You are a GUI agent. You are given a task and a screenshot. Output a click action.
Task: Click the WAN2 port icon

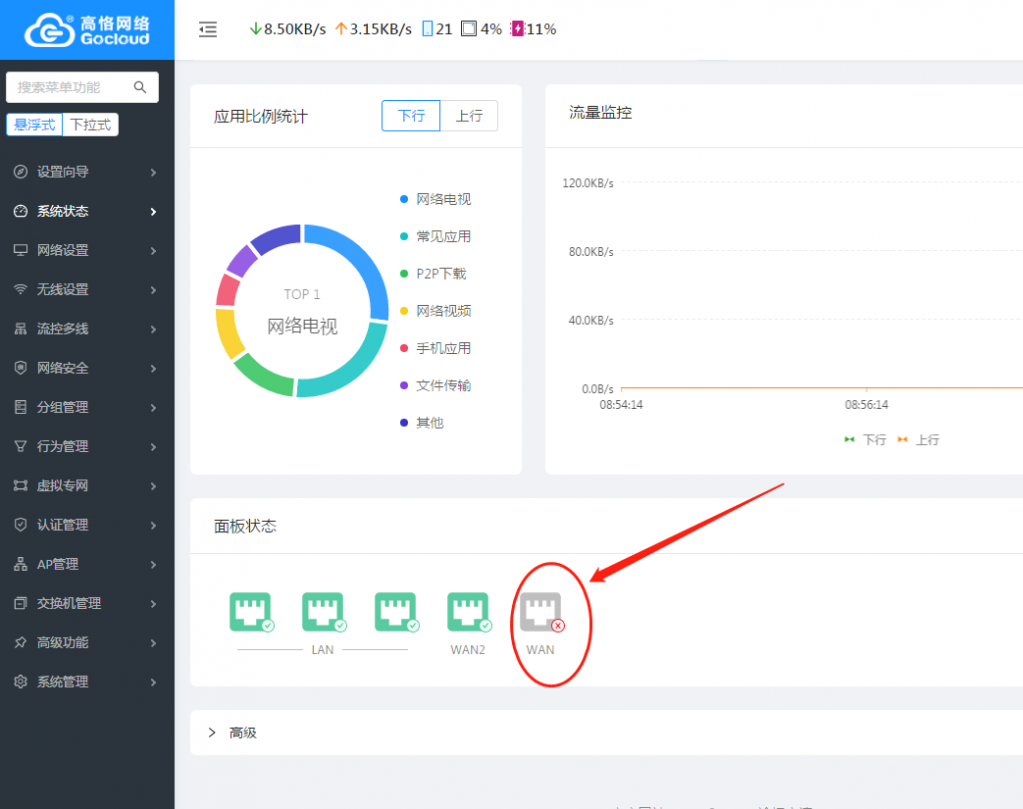tap(467, 612)
